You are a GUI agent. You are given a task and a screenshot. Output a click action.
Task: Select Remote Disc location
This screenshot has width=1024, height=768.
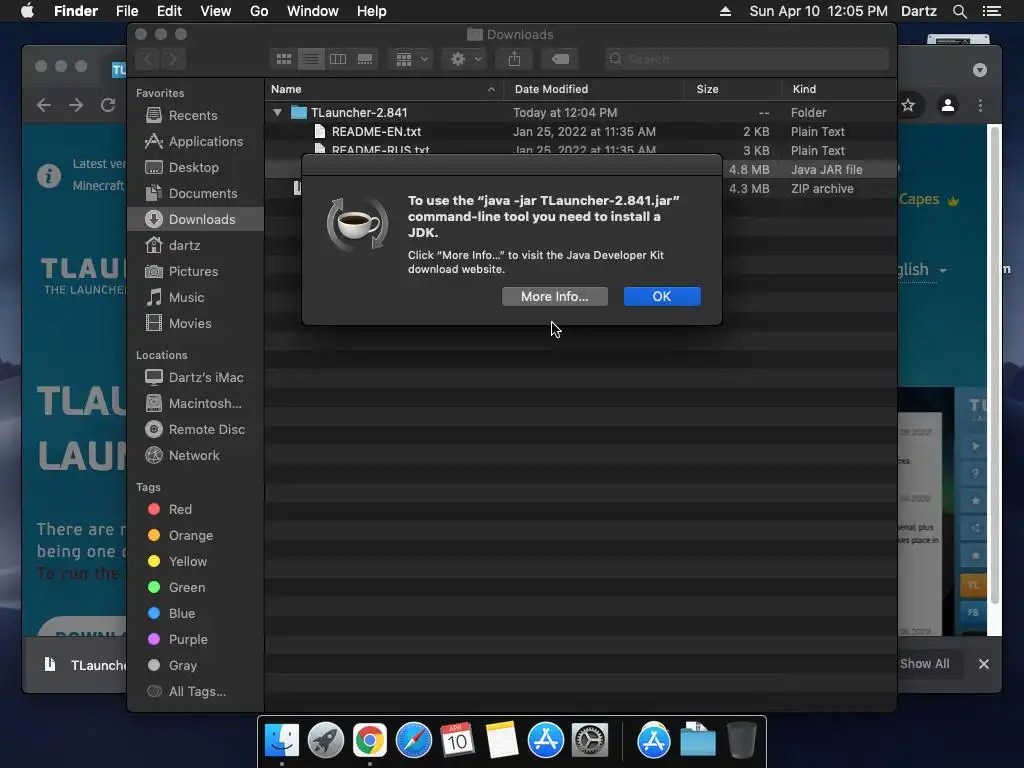click(195, 430)
